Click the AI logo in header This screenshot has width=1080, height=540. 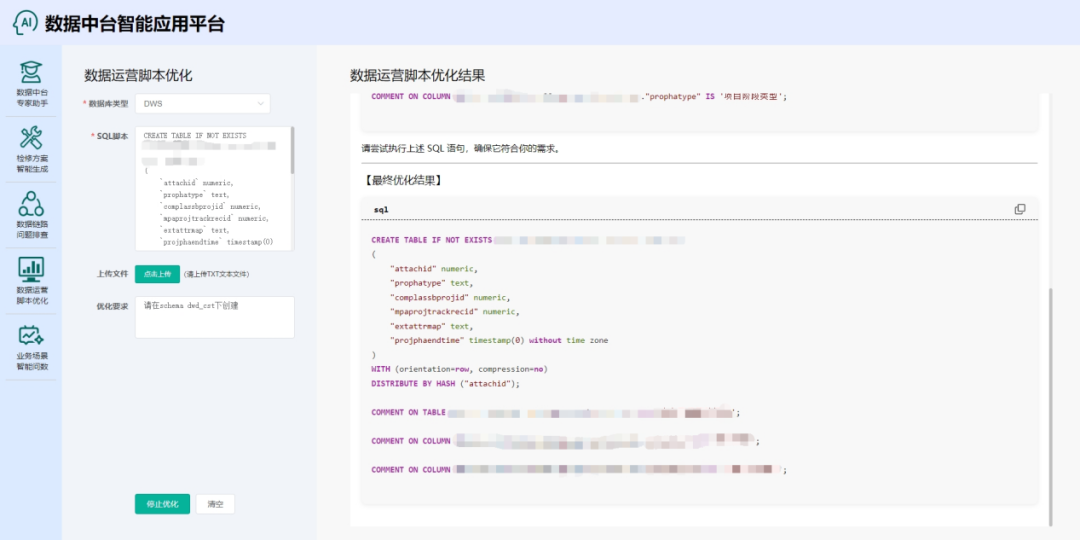25,23
